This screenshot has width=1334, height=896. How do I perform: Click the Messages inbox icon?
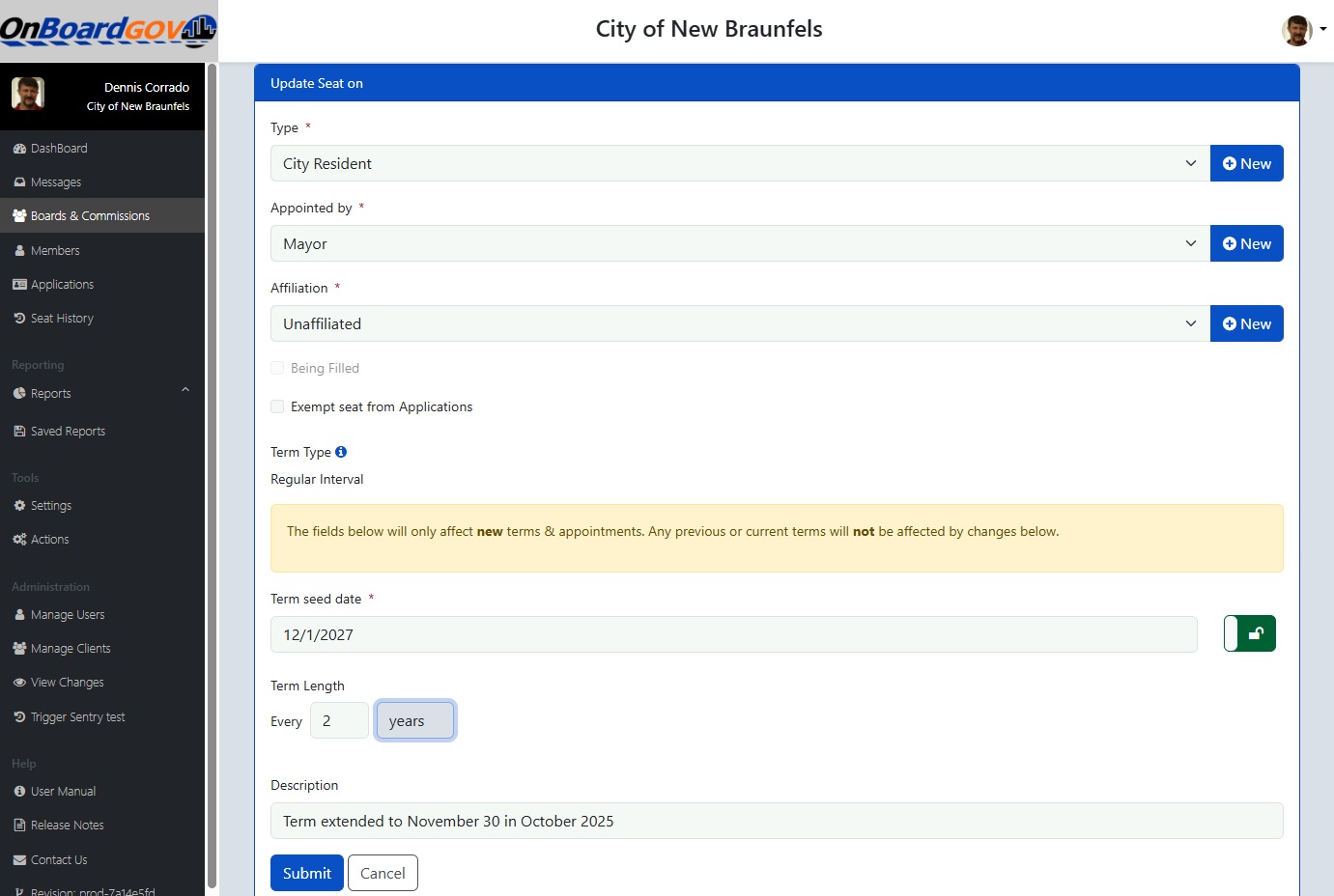click(19, 182)
